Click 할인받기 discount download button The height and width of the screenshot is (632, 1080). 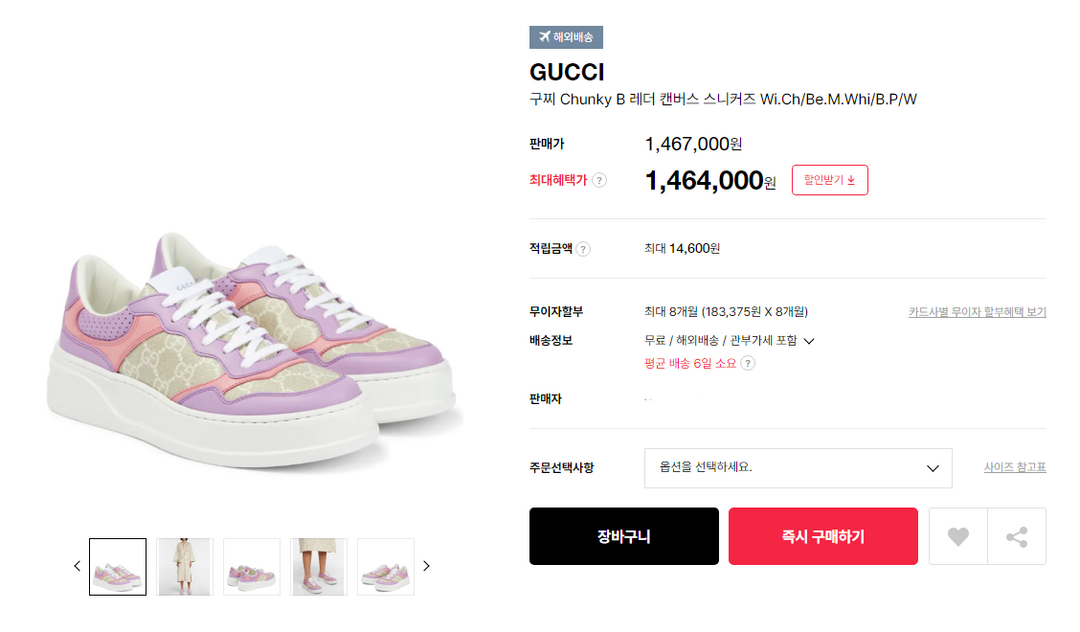coord(829,180)
